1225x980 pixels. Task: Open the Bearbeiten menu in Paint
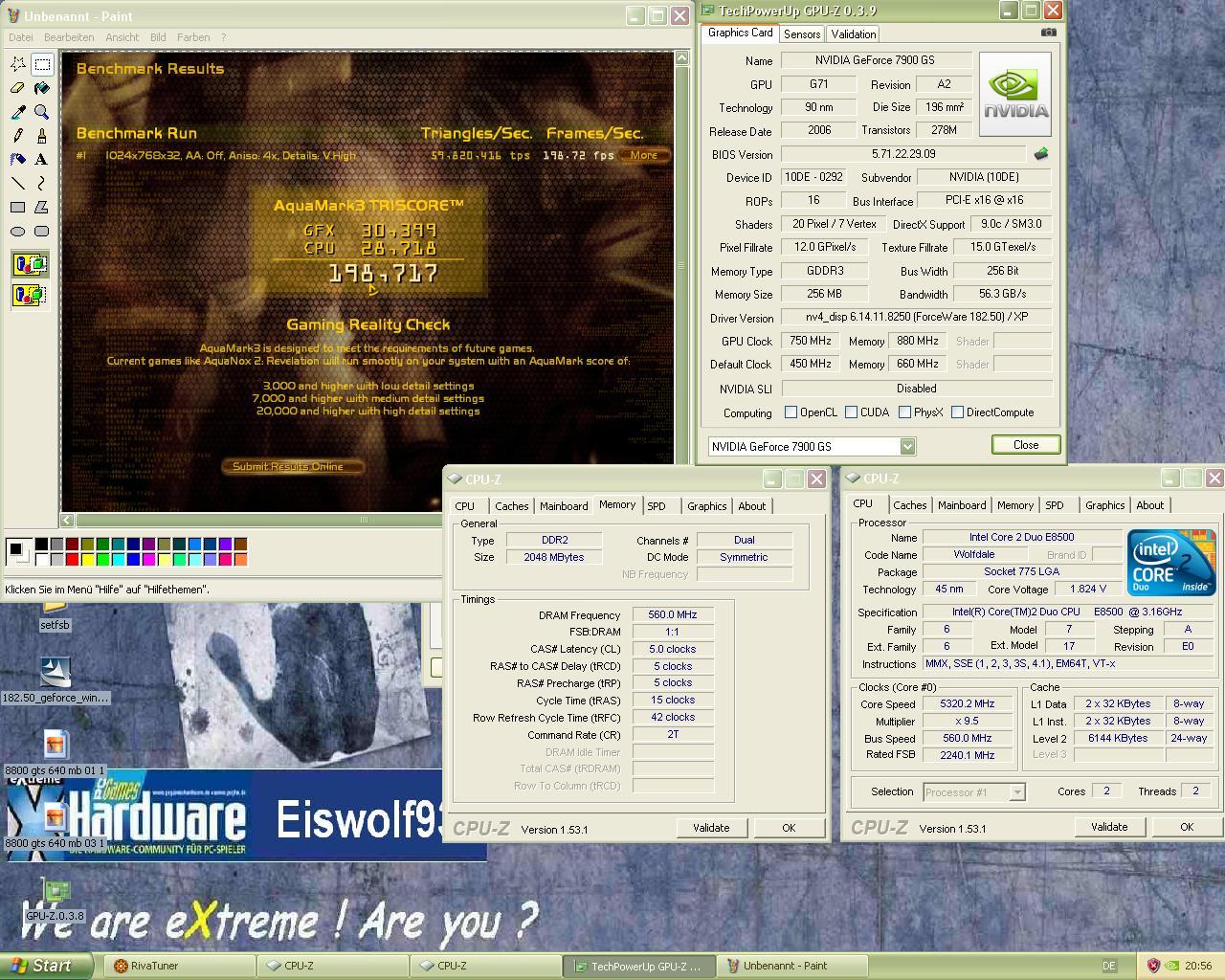click(69, 37)
